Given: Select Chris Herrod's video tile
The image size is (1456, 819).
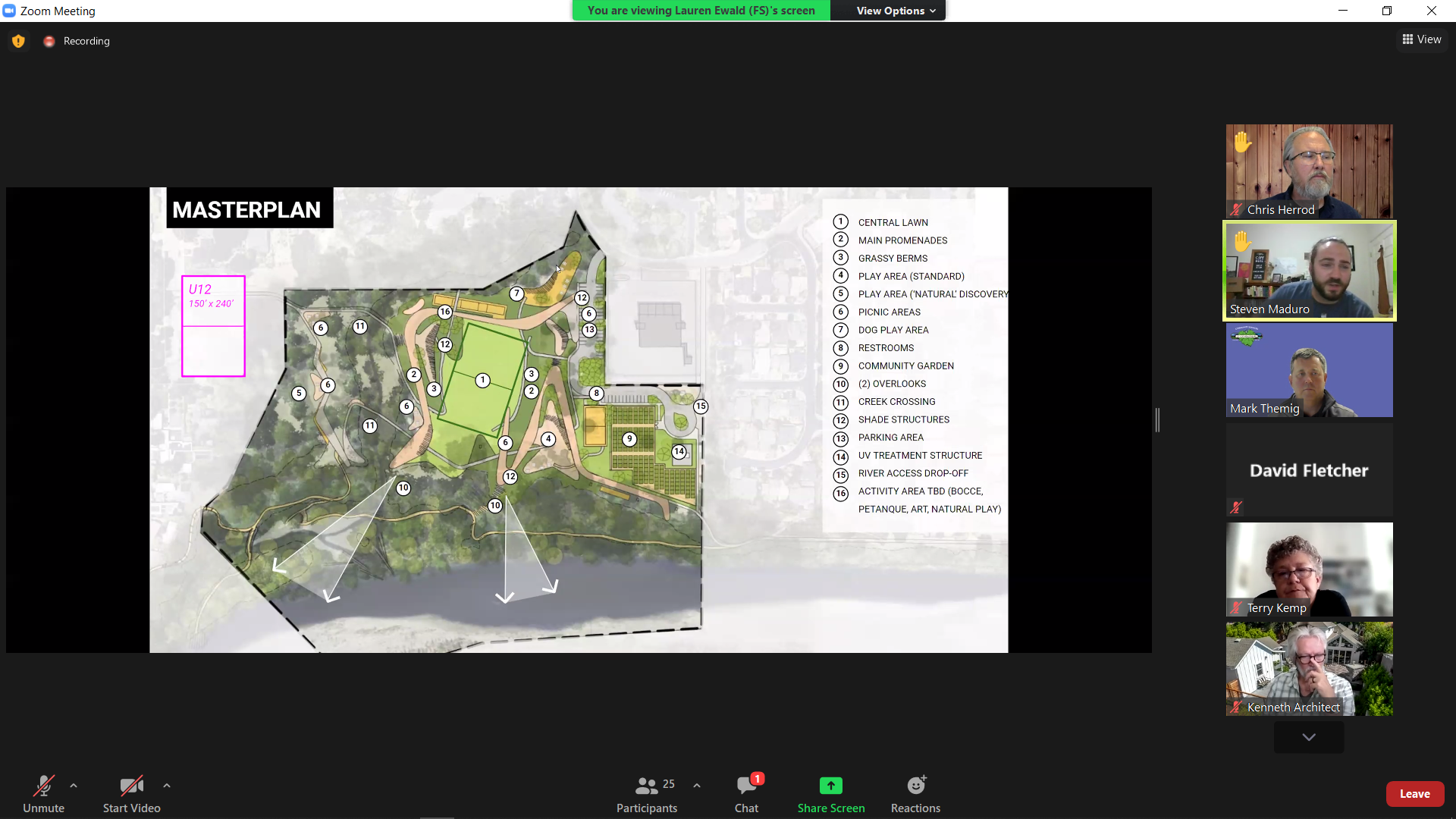Looking at the screenshot, I should (1309, 171).
